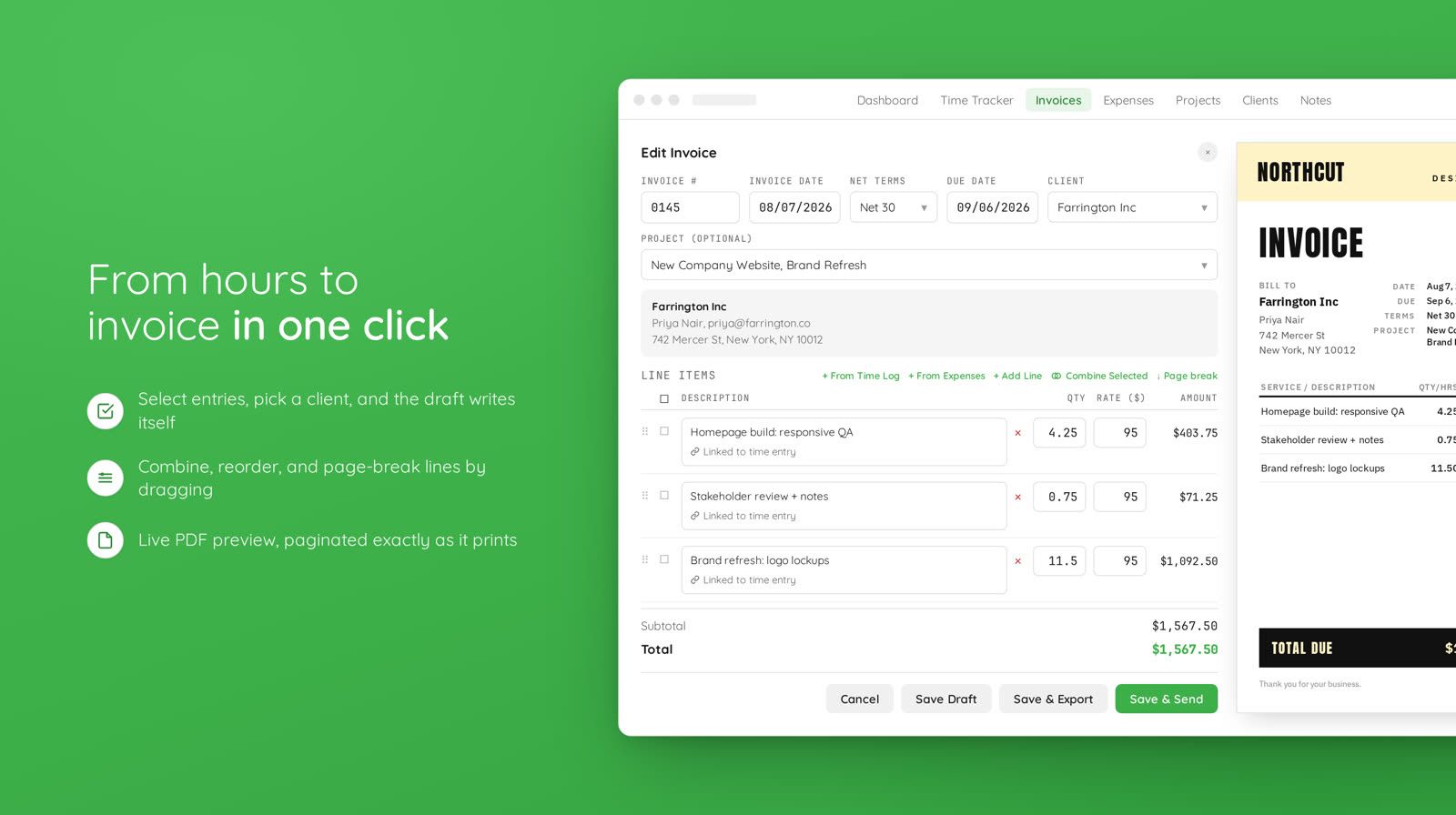1456x815 pixels.
Task: Check the Homepage build line item checkbox
Action: click(x=664, y=431)
